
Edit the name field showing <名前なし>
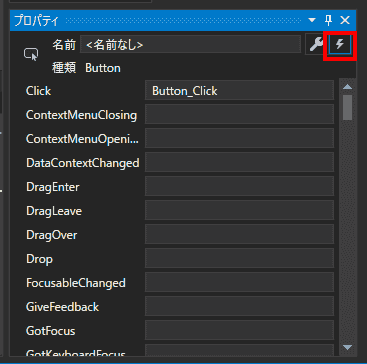point(190,44)
